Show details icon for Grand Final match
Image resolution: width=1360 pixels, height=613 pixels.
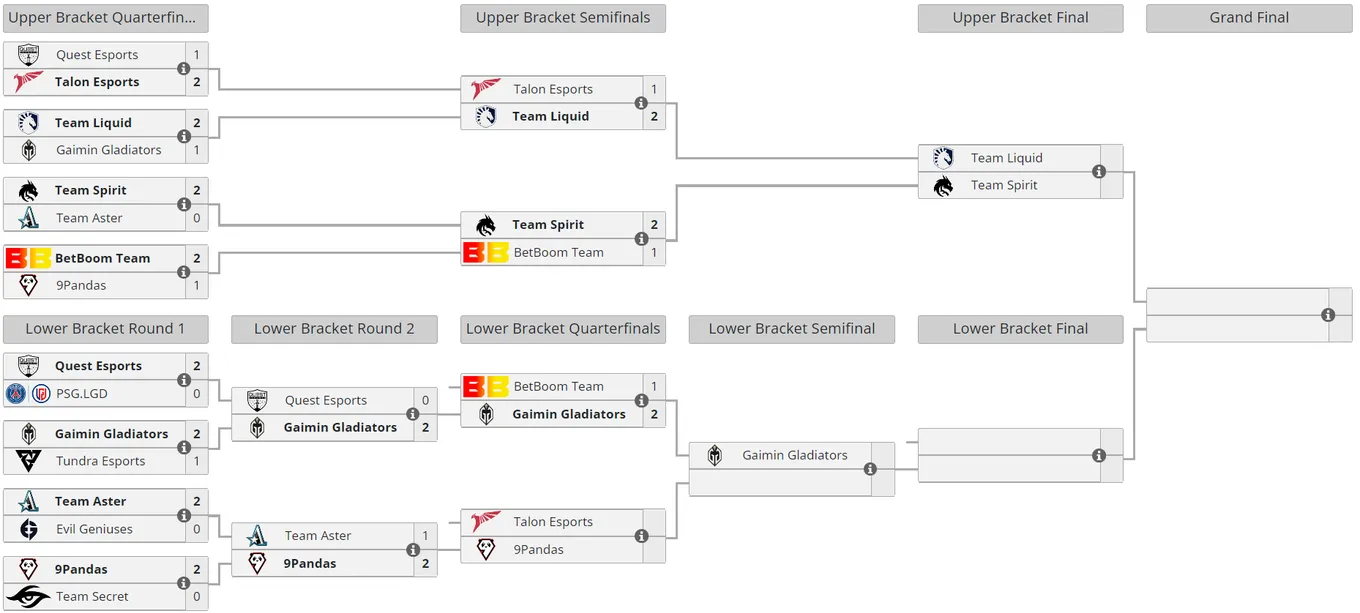1328,315
